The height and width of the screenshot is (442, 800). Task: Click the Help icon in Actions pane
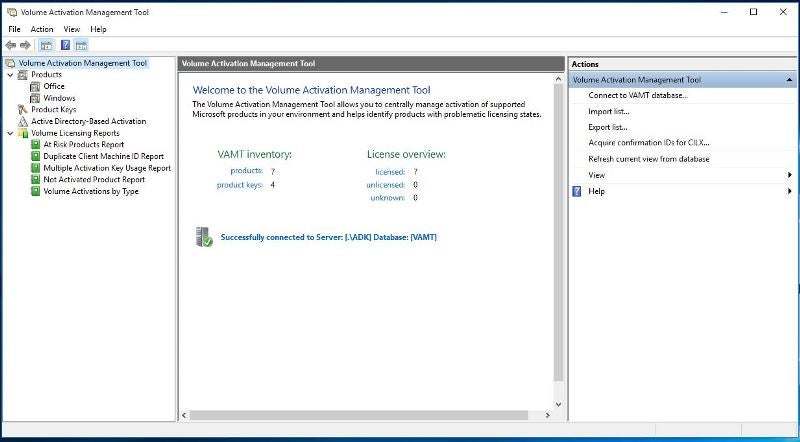577,191
